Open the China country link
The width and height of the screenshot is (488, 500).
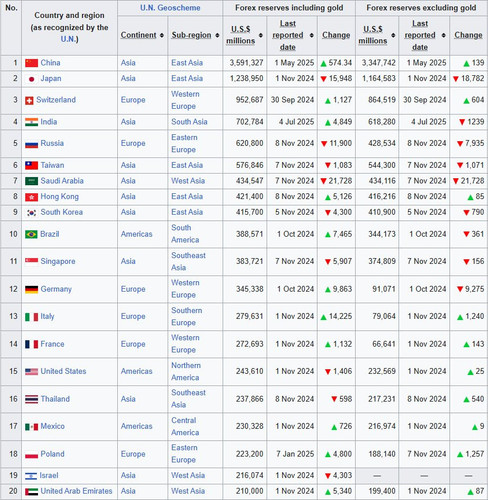(50, 63)
